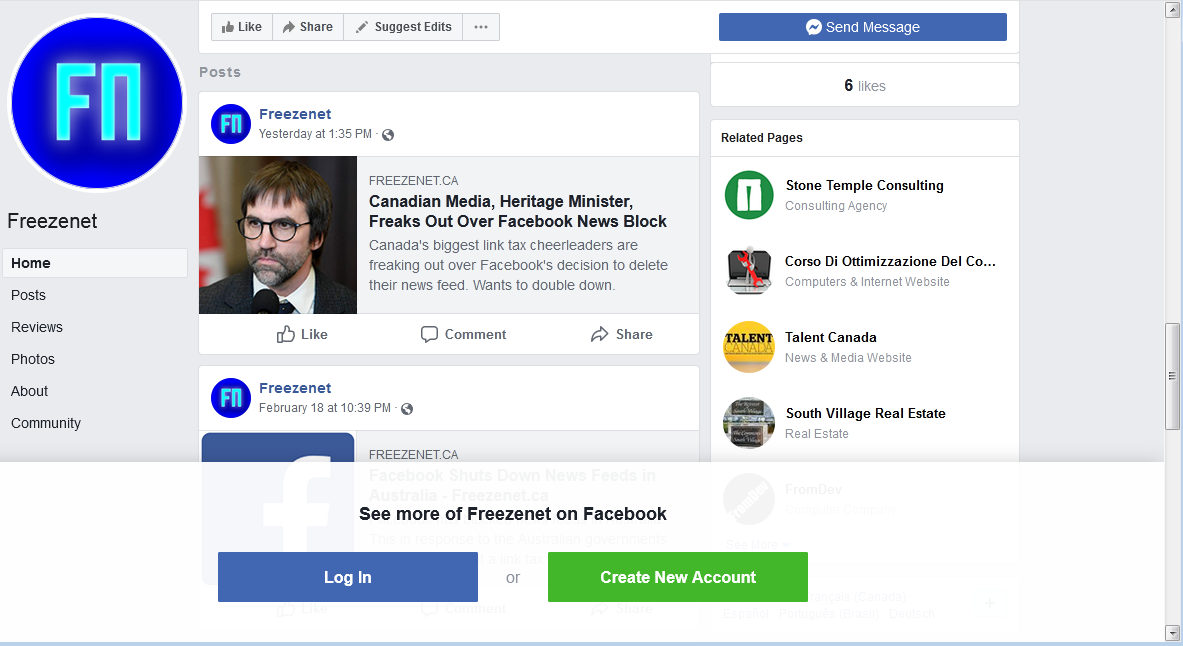Click the vertical scrollbar down arrow
The image size is (1183, 646).
1172,632
